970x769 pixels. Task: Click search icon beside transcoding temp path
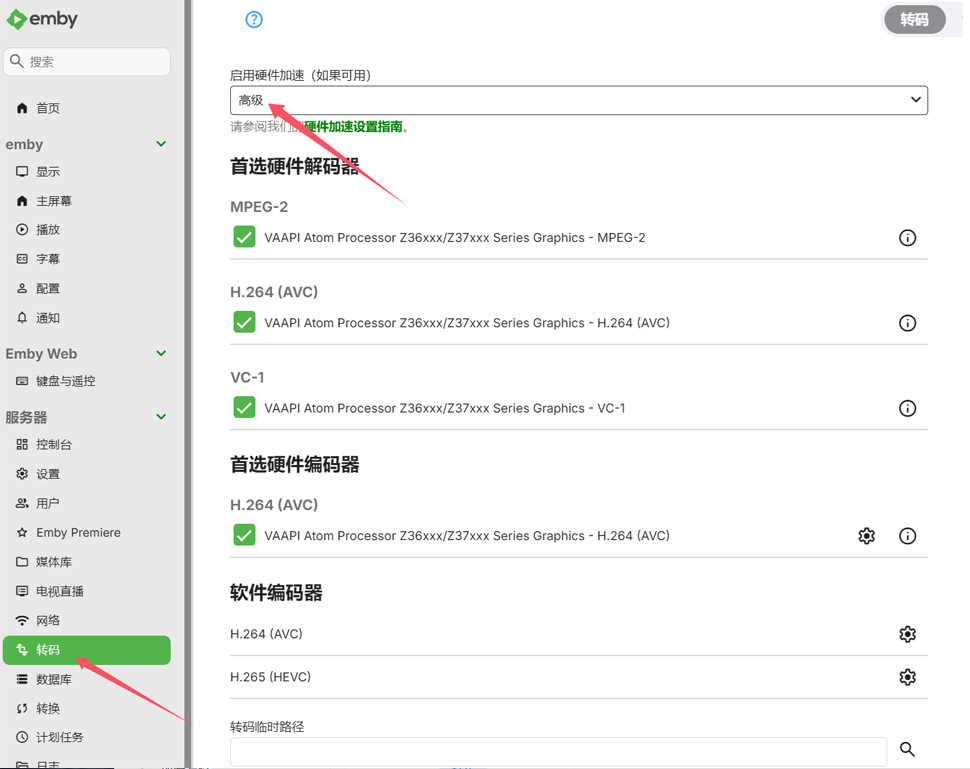pyautogui.click(x=907, y=749)
